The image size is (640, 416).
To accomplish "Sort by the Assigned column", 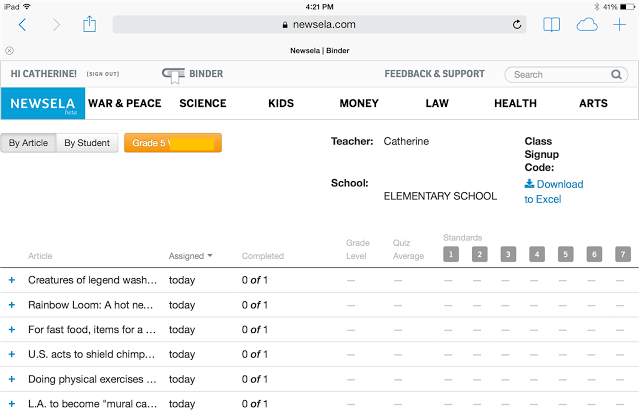I will tap(191, 256).
